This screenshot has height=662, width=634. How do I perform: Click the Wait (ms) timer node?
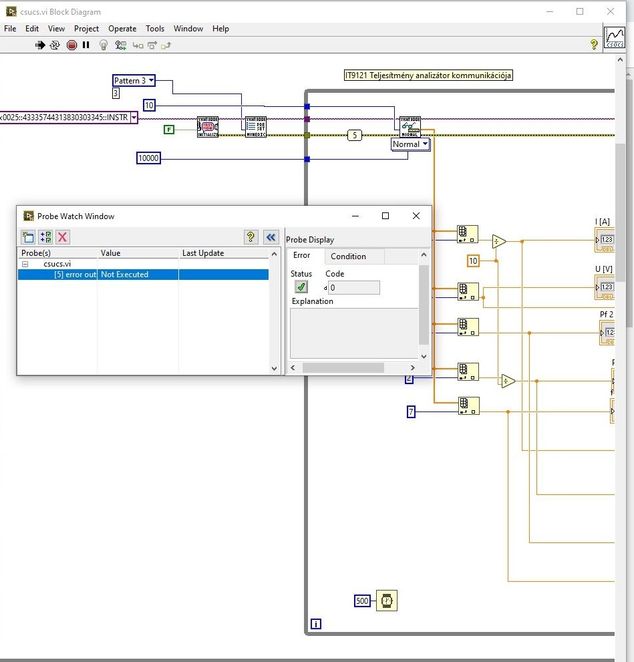[387, 600]
